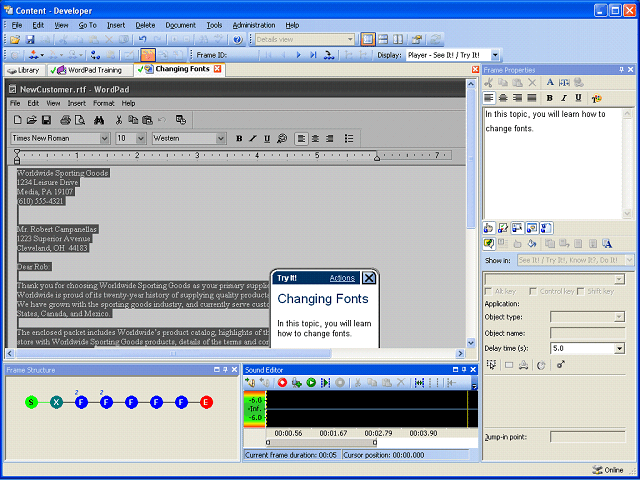Open the Show in modes dropdown

629,260
